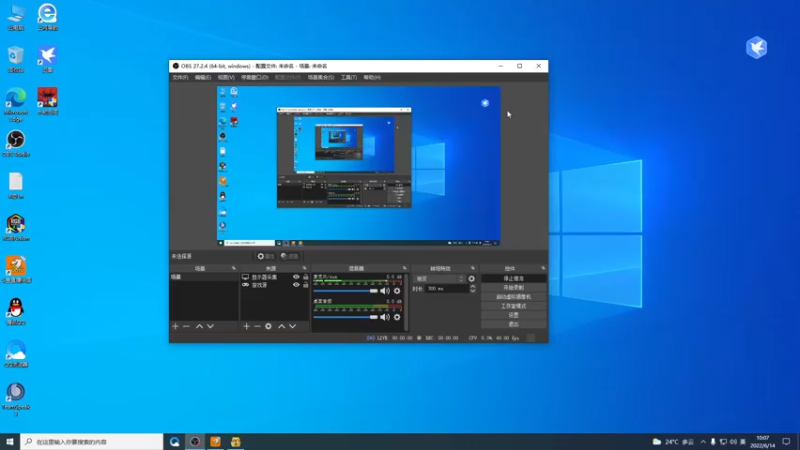Mute the desktop audio speaker icon
The width and height of the screenshot is (800, 450).
pyautogui.click(x=385, y=317)
